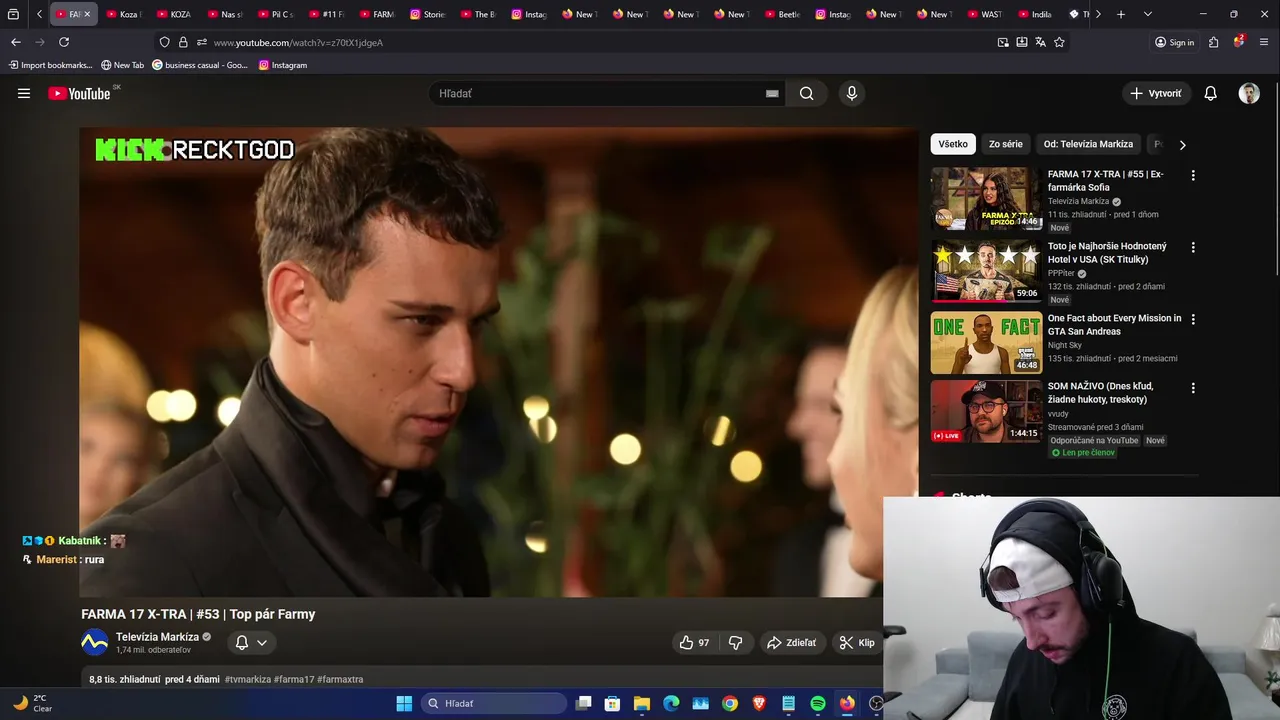Image resolution: width=1280 pixels, height=720 pixels.
Task: Open Brave browser from the taskbar
Action: [x=759, y=703]
